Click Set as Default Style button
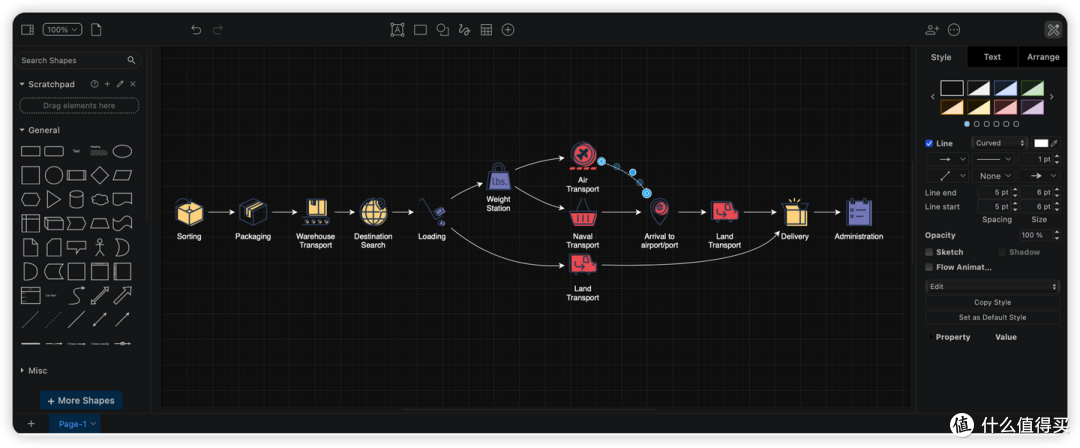The height and width of the screenshot is (448, 1080). pos(993,318)
